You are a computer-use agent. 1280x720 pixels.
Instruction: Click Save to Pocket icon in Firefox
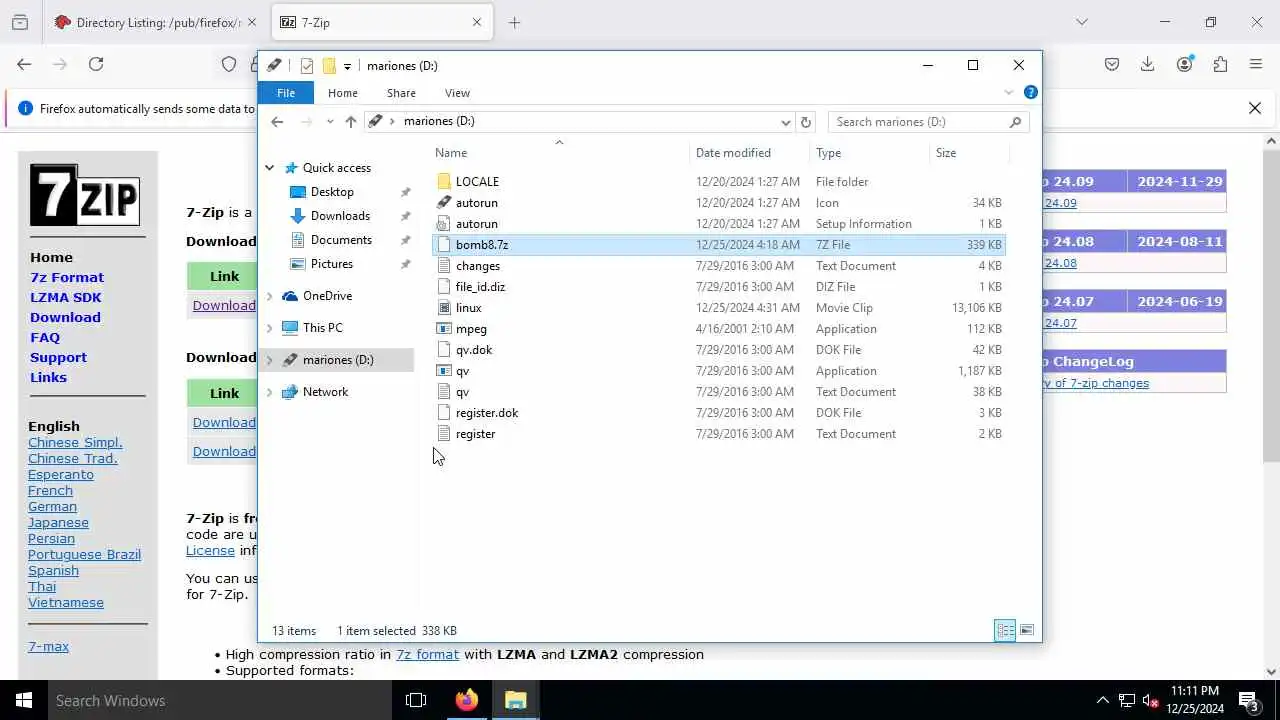tap(1112, 64)
